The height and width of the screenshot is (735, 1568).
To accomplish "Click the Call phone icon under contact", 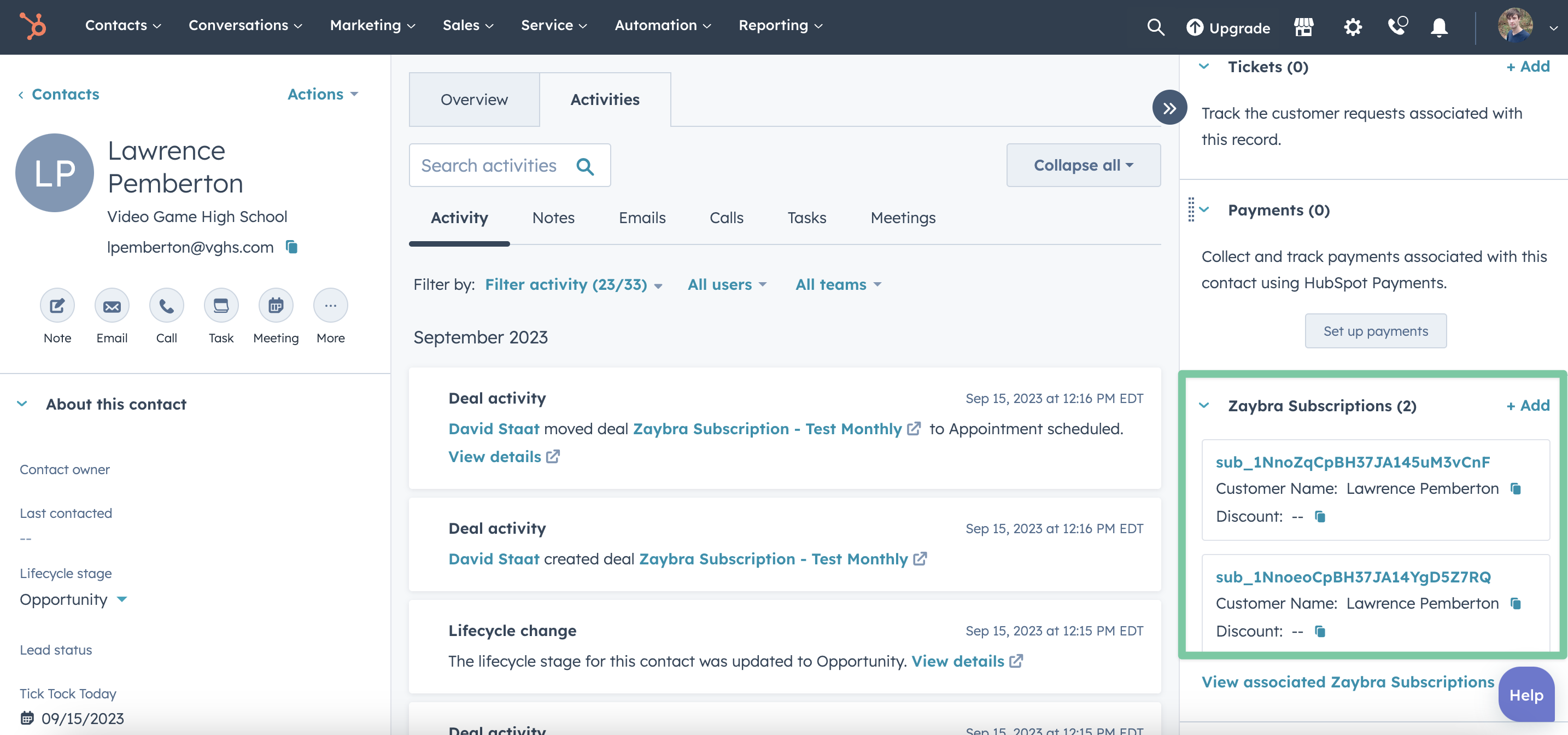I will point(166,306).
